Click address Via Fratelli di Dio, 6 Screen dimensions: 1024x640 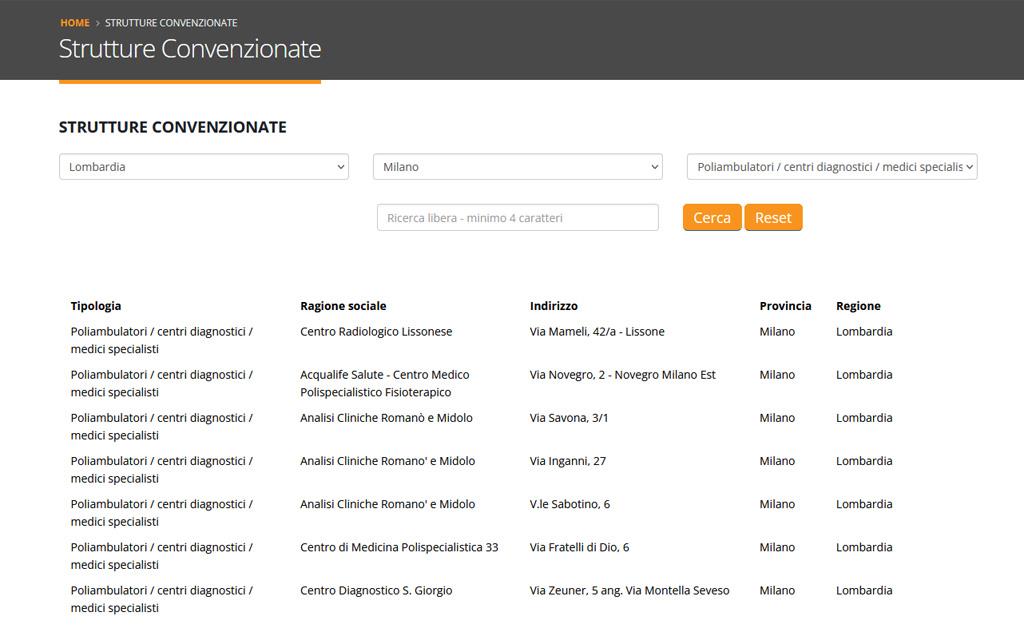click(x=579, y=547)
